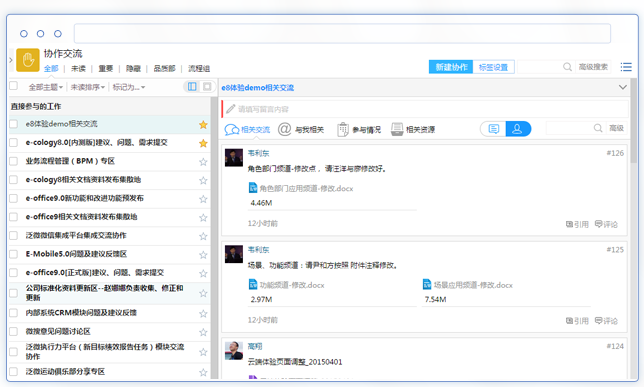Collapse the e8体验demo相关交流 panel chevron
Screen dimensions: 644x387
pos(623,87)
